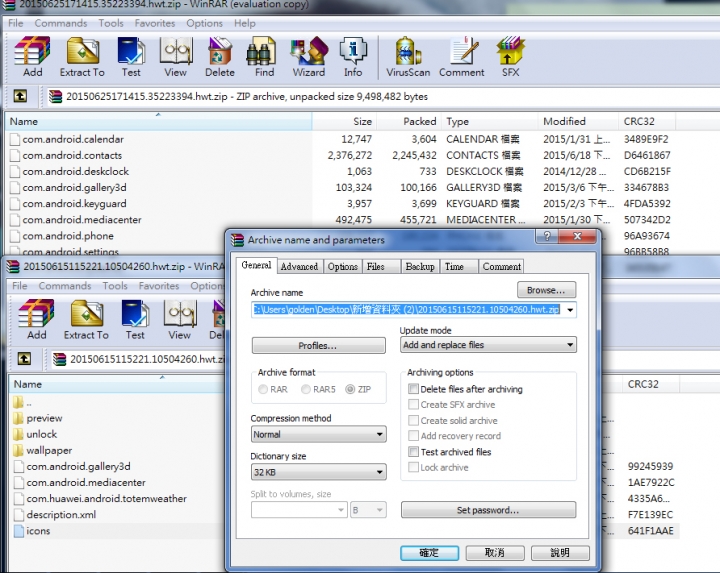
Task: Toggle Create SFX archive checkbox
Action: 413,404
